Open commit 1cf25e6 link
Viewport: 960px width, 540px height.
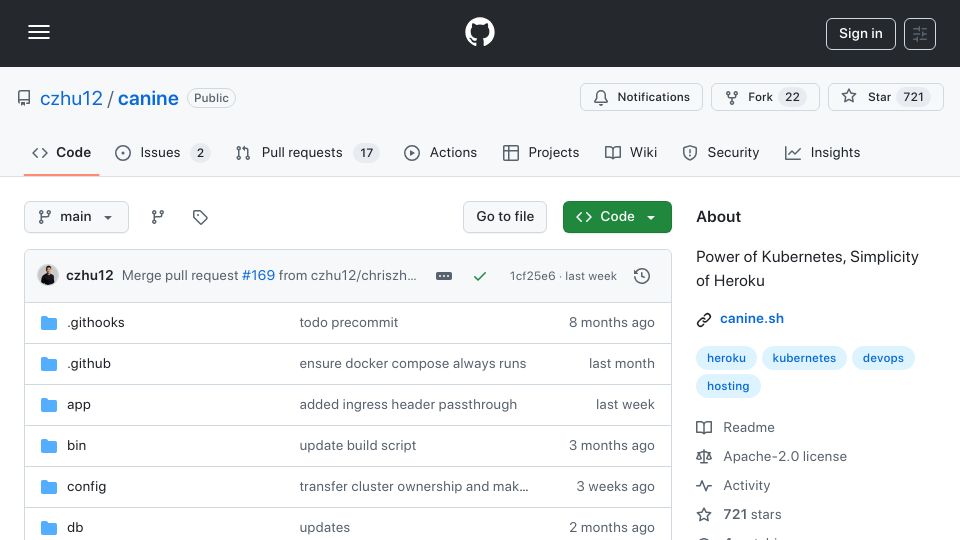(x=533, y=276)
